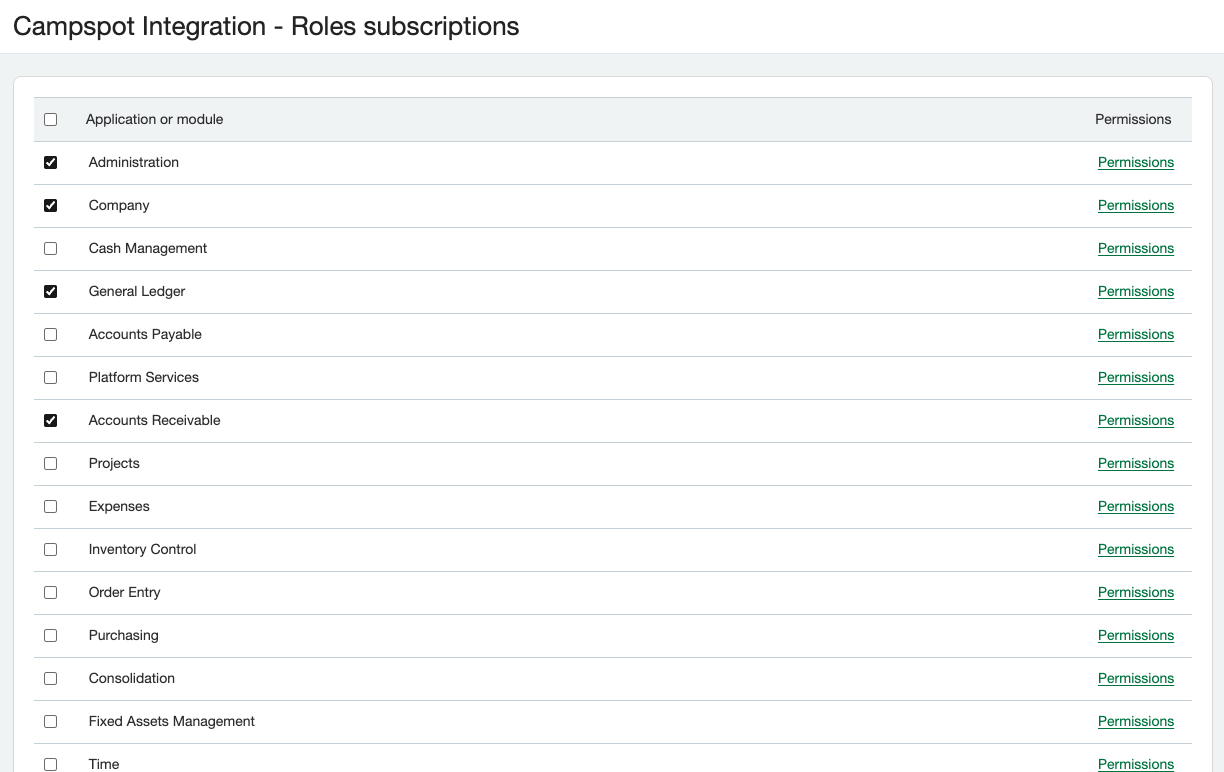The width and height of the screenshot is (1224, 772).
Task: View Permissions for Projects
Action: pos(1136,463)
